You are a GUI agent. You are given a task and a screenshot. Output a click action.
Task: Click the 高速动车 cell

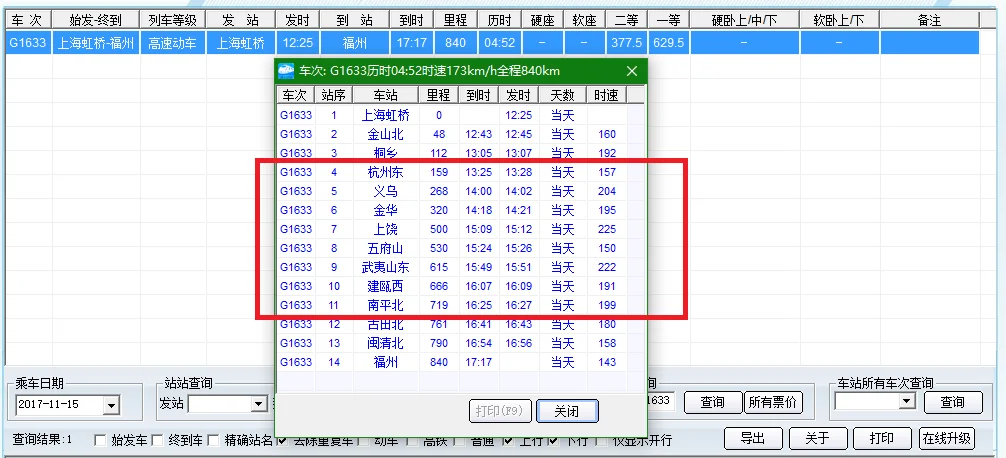coord(173,44)
